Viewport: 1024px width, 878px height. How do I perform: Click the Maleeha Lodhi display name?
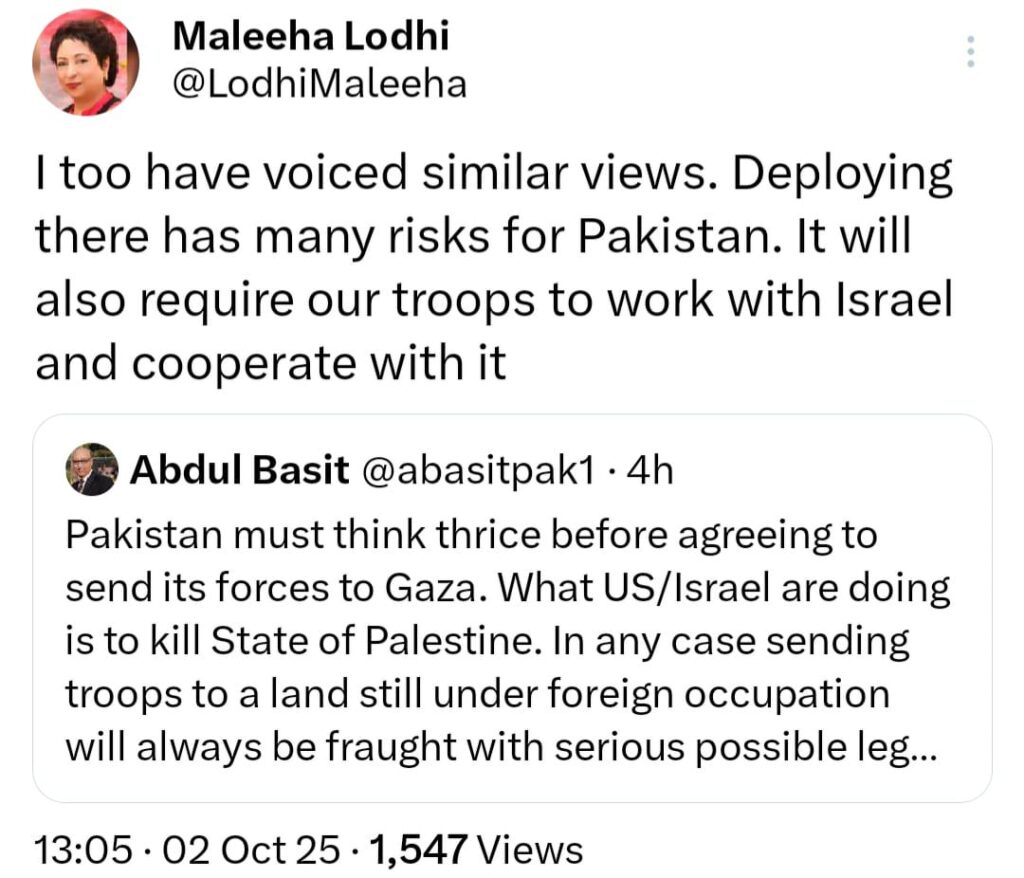pyautogui.click(x=311, y=37)
